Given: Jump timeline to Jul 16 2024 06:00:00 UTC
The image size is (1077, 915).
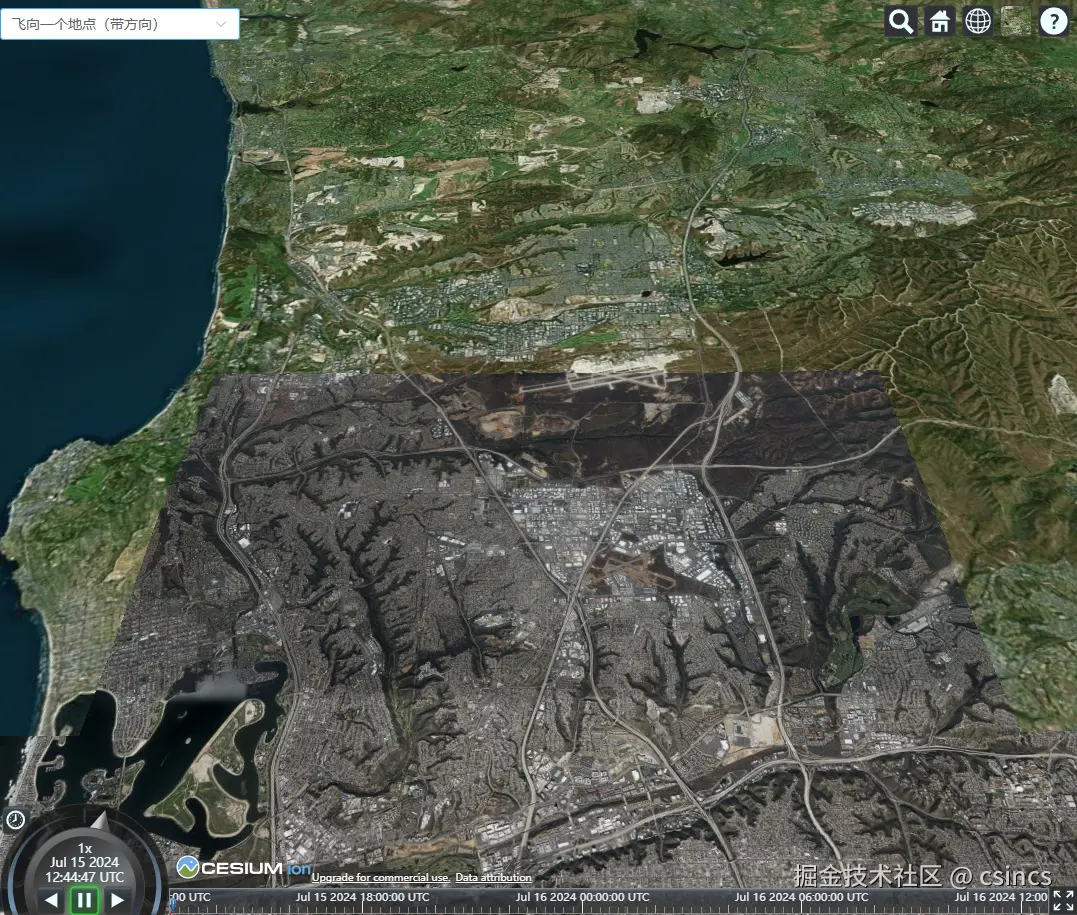Looking at the screenshot, I should pos(802,897).
